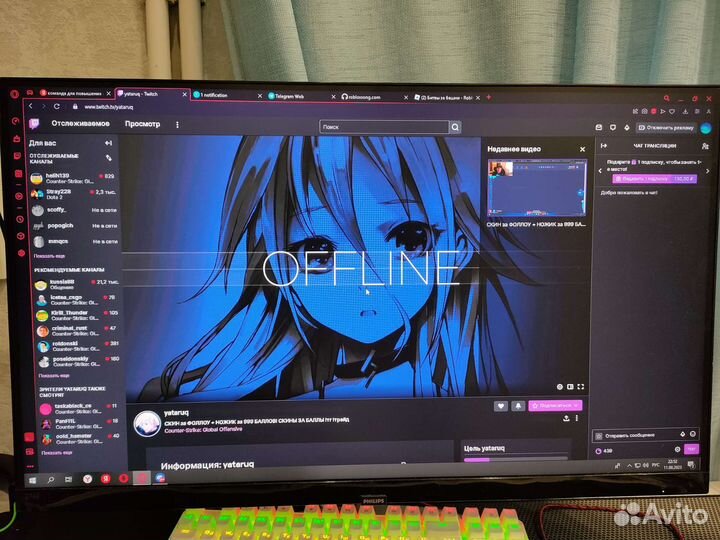Open the 'Просмотр' navigation item

(x=142, y=124)
